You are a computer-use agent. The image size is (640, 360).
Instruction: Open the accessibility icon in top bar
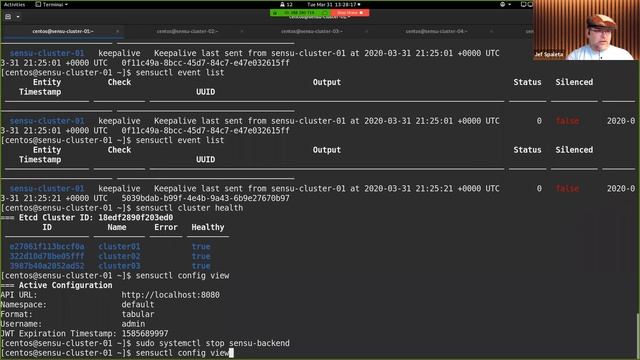(x=502, y=4)
